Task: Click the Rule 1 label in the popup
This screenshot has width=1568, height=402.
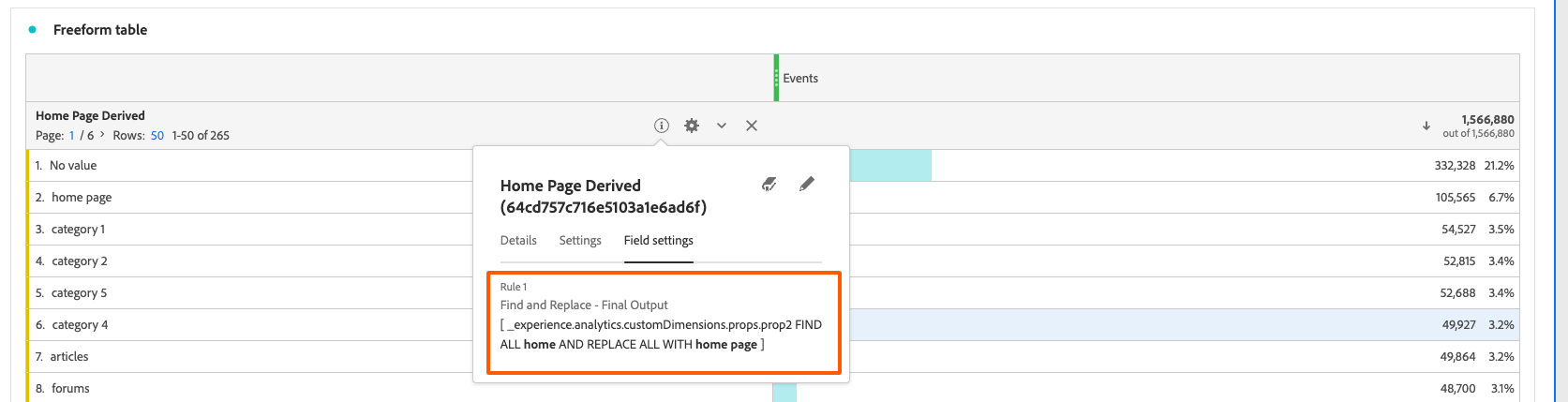Action: [514, 287]
